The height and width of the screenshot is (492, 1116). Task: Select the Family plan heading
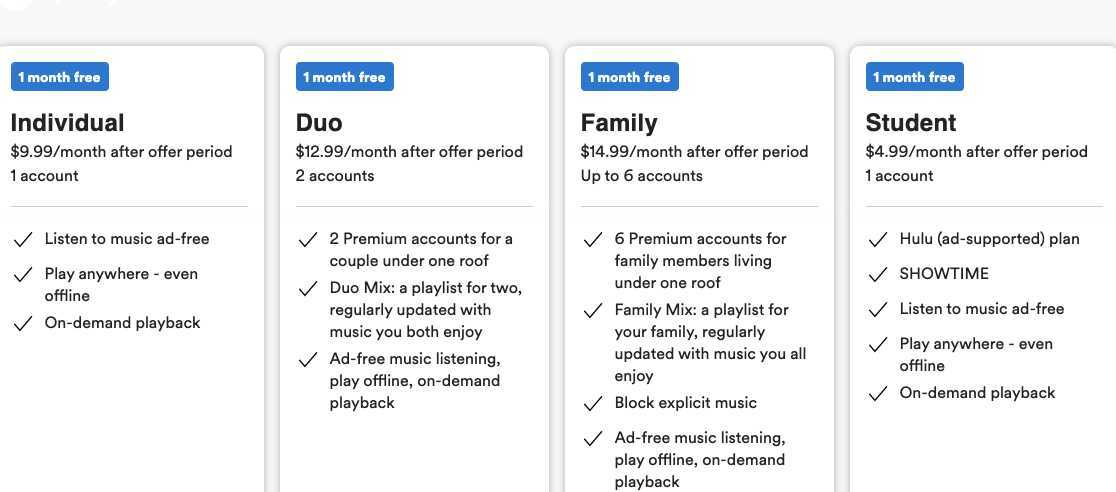pyautogui.click(x=619, y=122)
